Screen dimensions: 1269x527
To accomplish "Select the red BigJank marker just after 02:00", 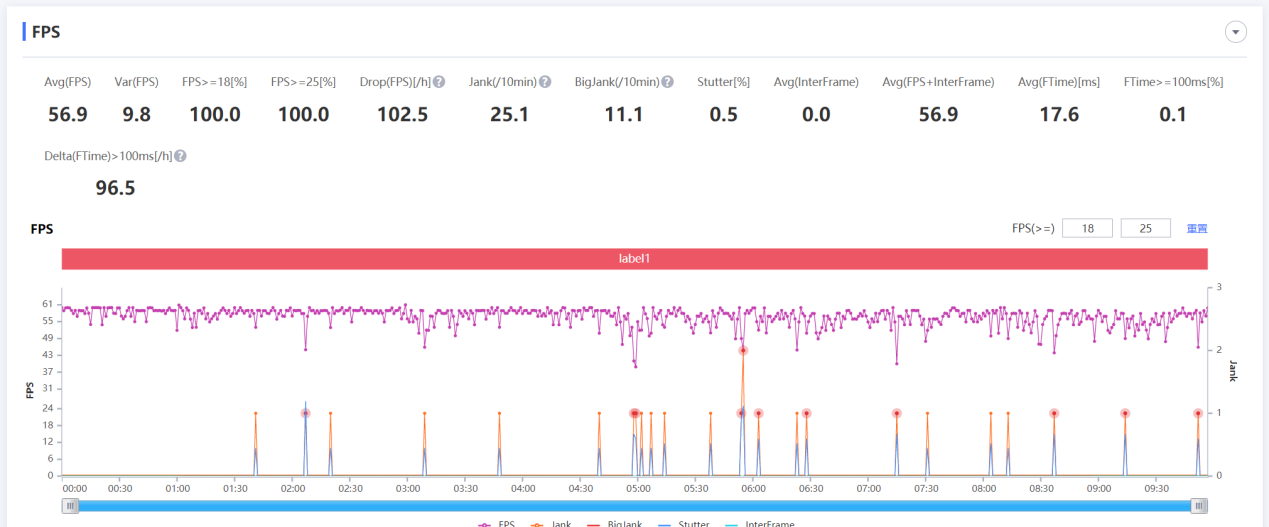I will (305, 413).
